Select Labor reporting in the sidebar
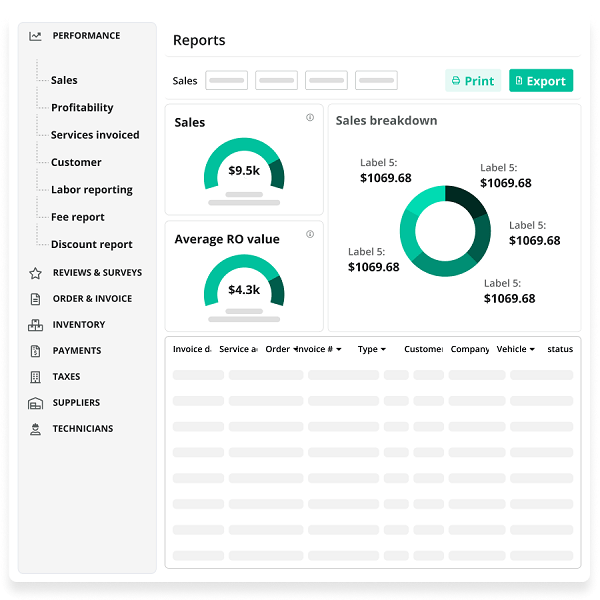The image size is (600, 600). coord(91,190)
